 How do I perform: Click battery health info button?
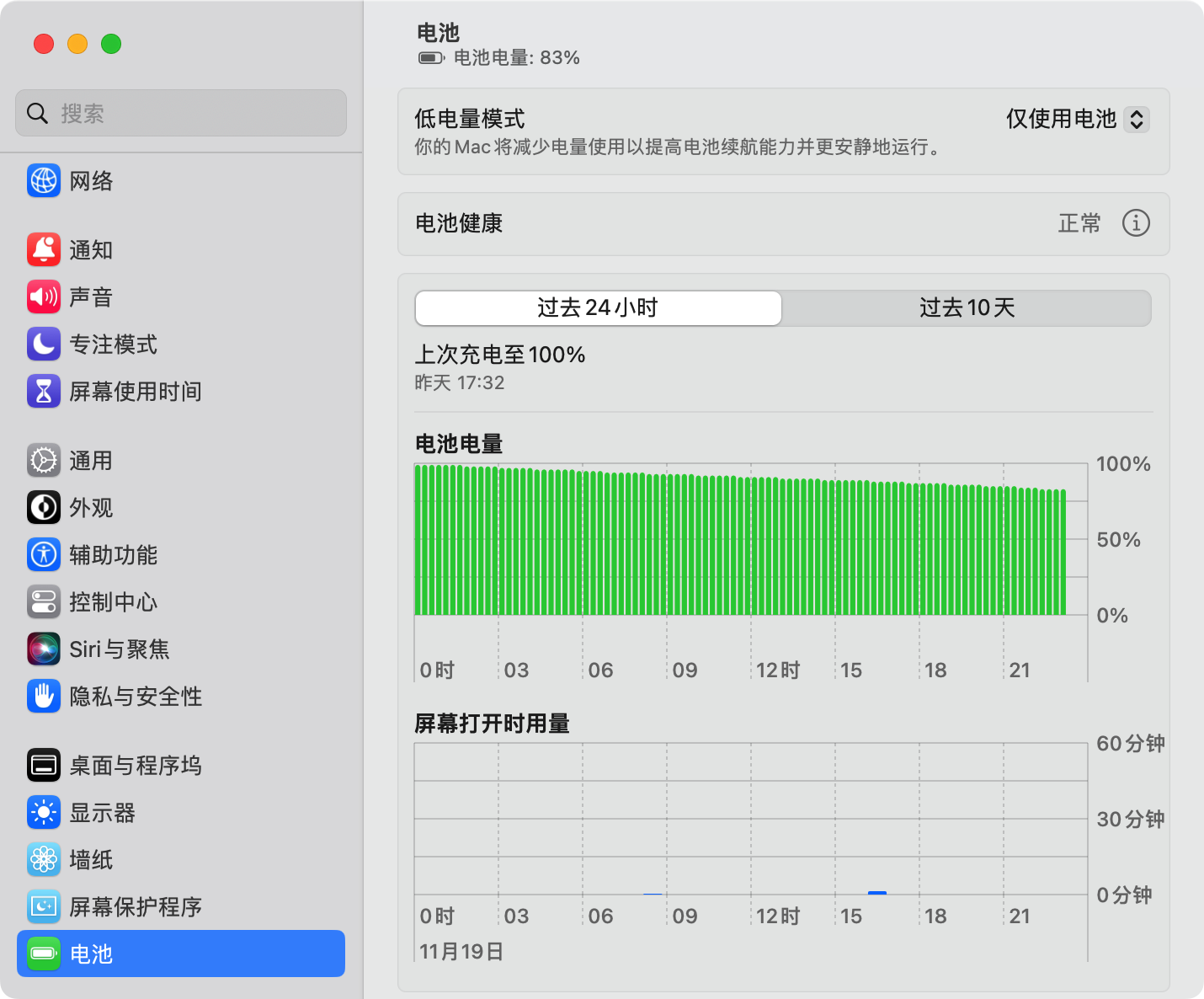pos(1136,223)
